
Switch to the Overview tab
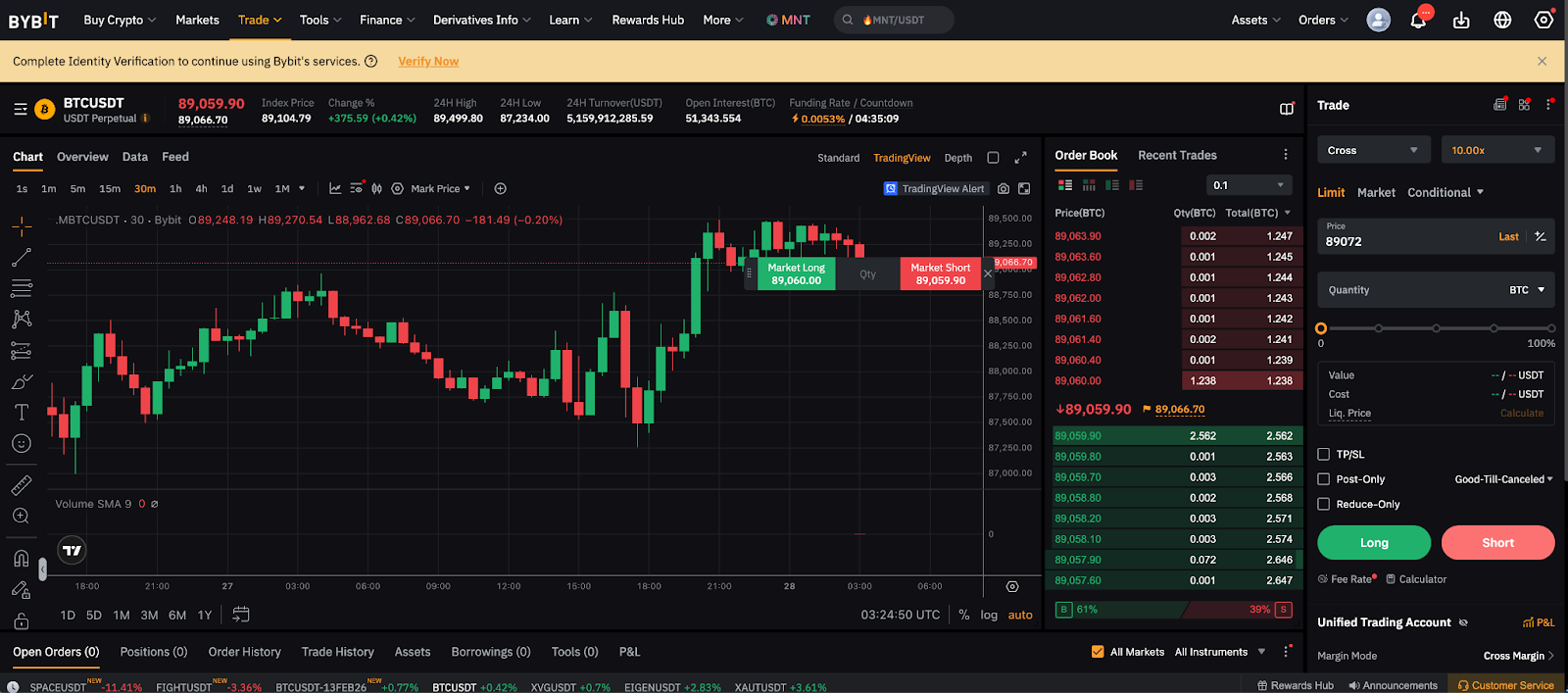pos(82,157)
